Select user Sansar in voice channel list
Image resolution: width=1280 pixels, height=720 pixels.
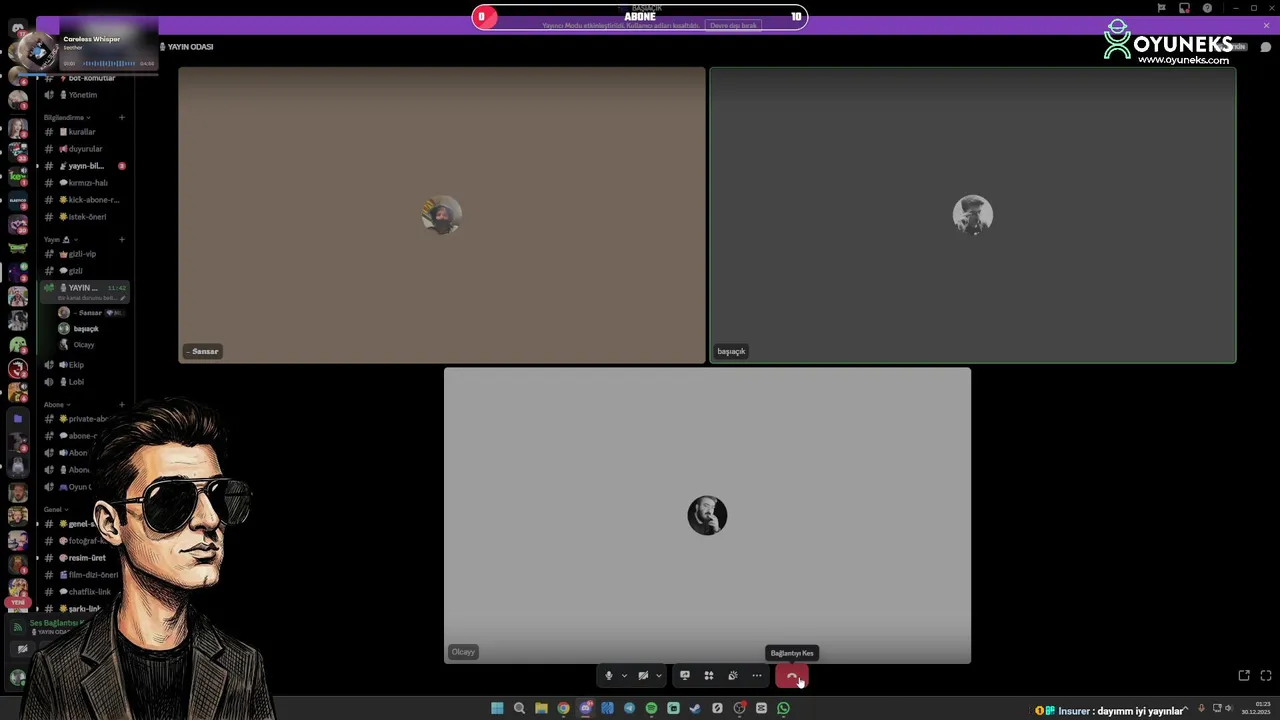90,313
